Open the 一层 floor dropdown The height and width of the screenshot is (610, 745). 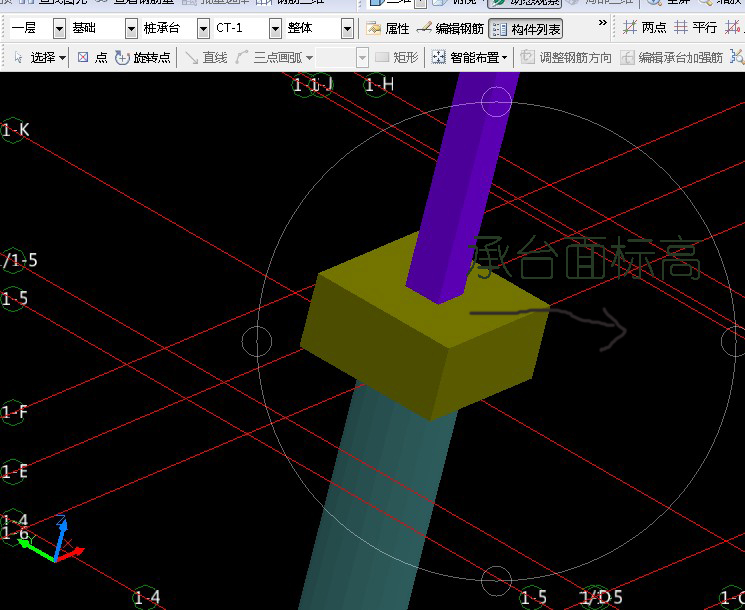59,29
